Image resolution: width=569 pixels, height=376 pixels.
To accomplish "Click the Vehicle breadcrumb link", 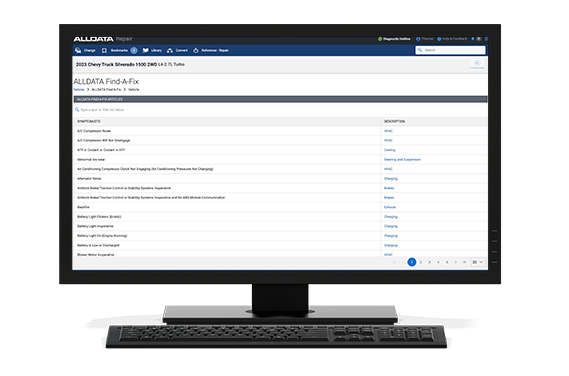I will 79,90.
